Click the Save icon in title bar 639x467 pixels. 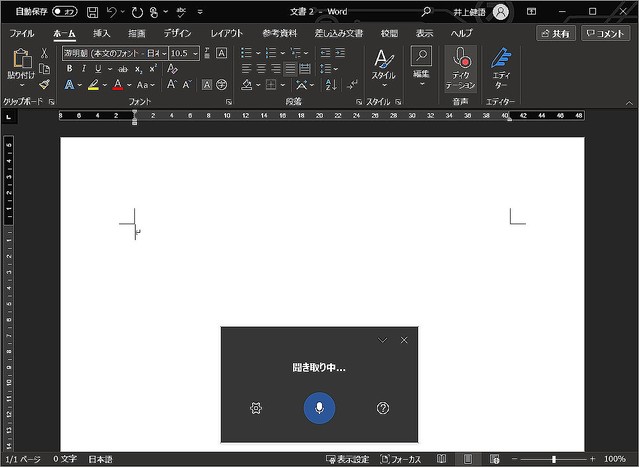pos(93,12)
